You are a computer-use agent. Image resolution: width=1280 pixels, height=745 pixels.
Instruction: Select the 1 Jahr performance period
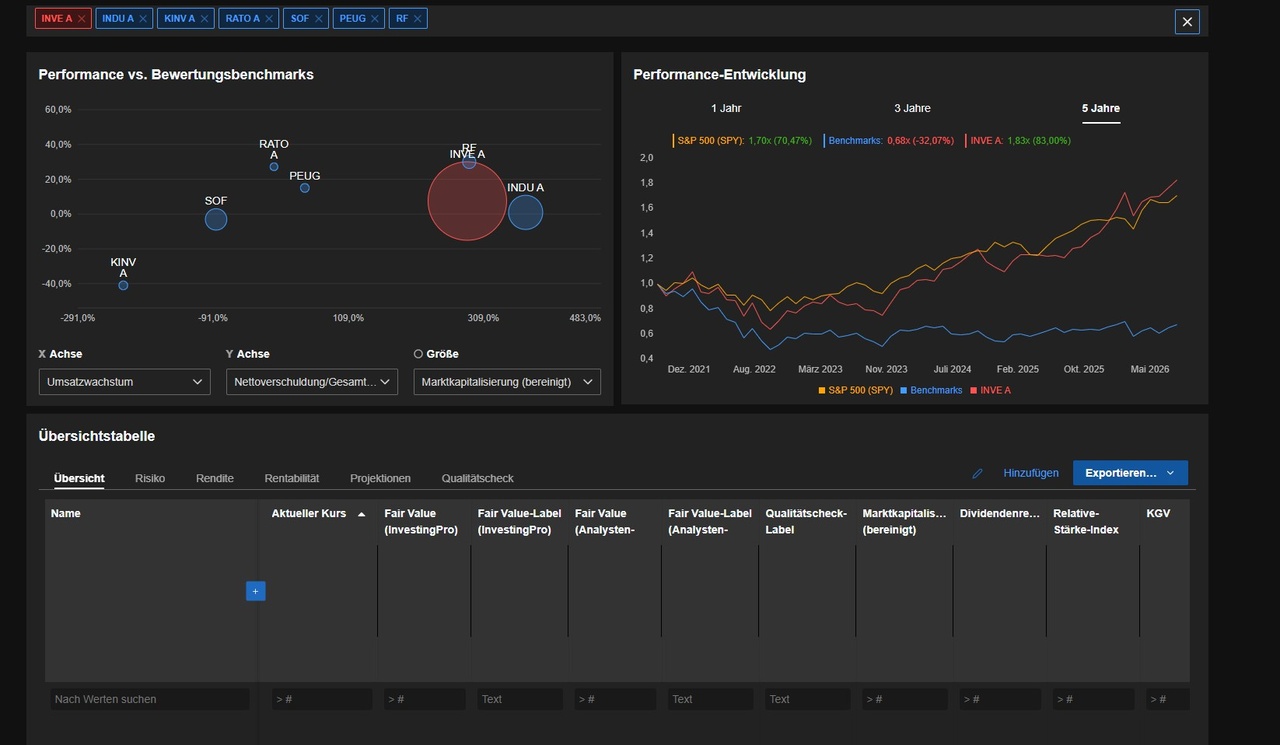tap(726, 108)
